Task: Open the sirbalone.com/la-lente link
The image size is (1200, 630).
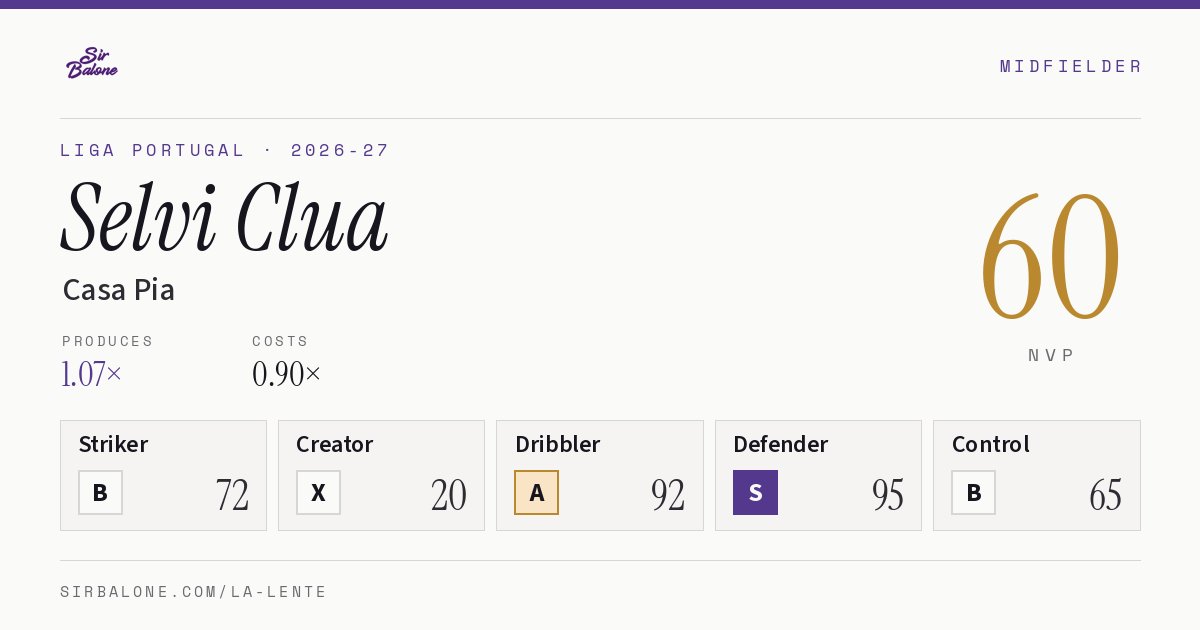Action: tap(194, 592)
